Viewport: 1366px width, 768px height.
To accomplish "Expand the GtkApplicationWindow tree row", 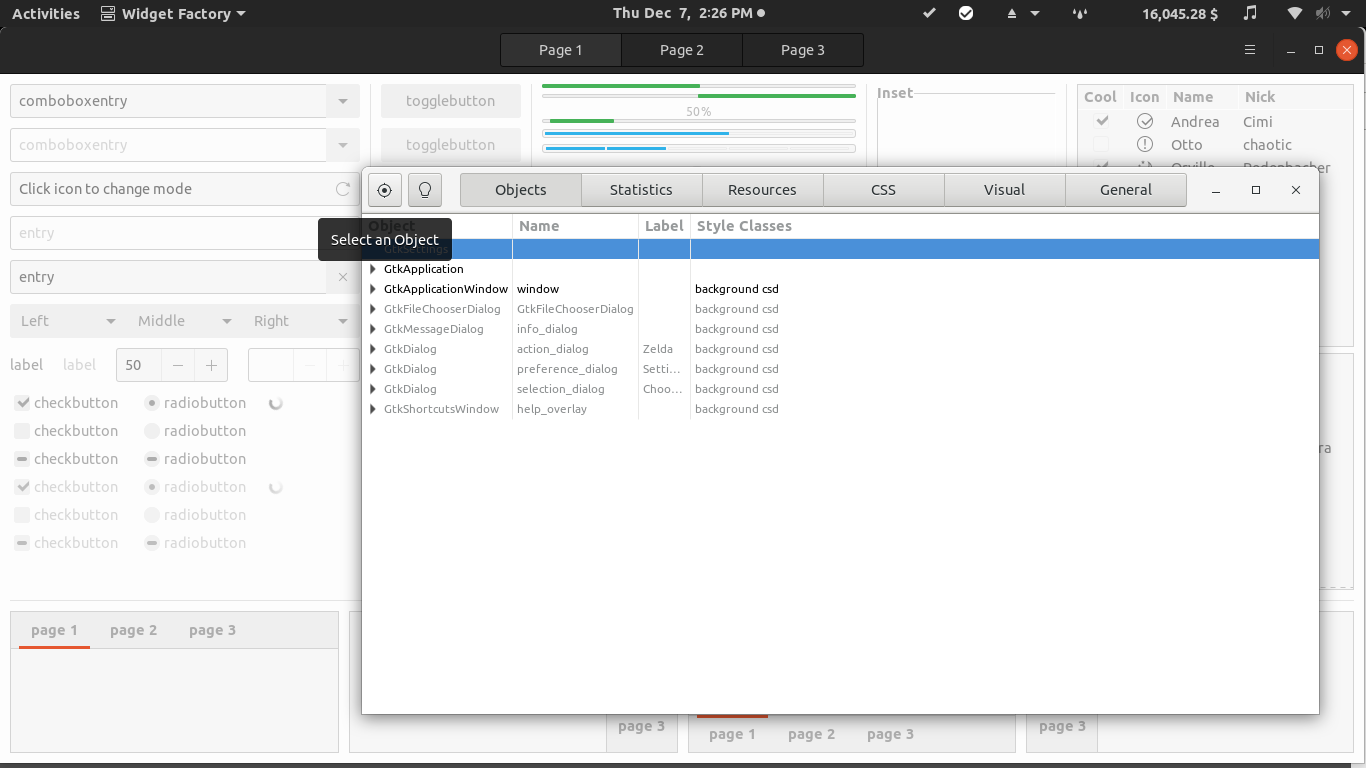I will point(373,289).
